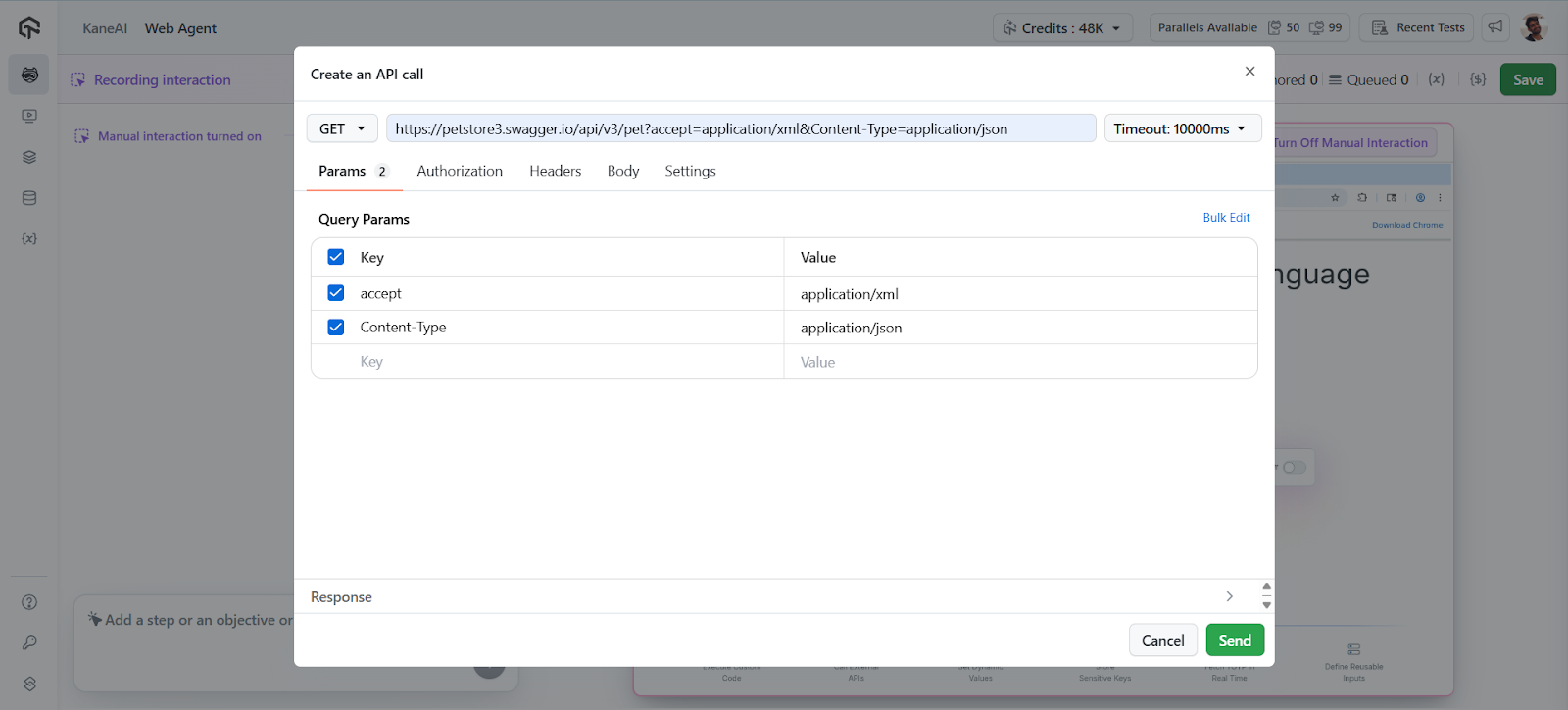Switch to the Headers tab

(x=555, y=171)
